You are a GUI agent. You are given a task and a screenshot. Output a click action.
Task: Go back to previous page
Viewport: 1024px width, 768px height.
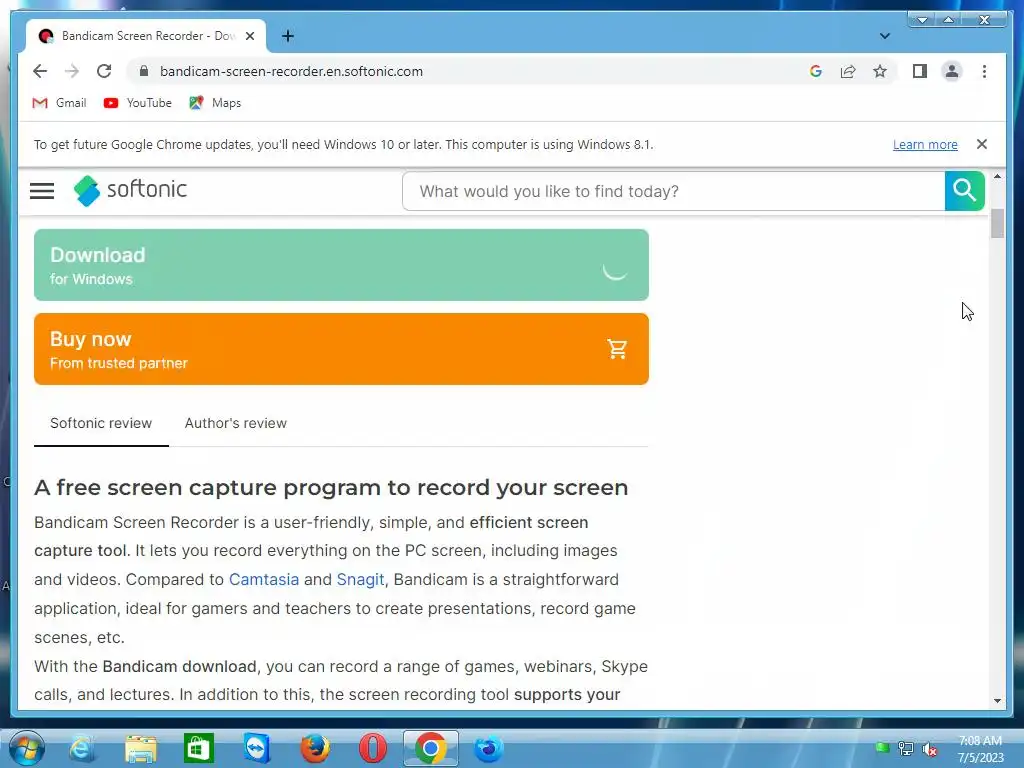pyautogui.click(x=40, y=71)
